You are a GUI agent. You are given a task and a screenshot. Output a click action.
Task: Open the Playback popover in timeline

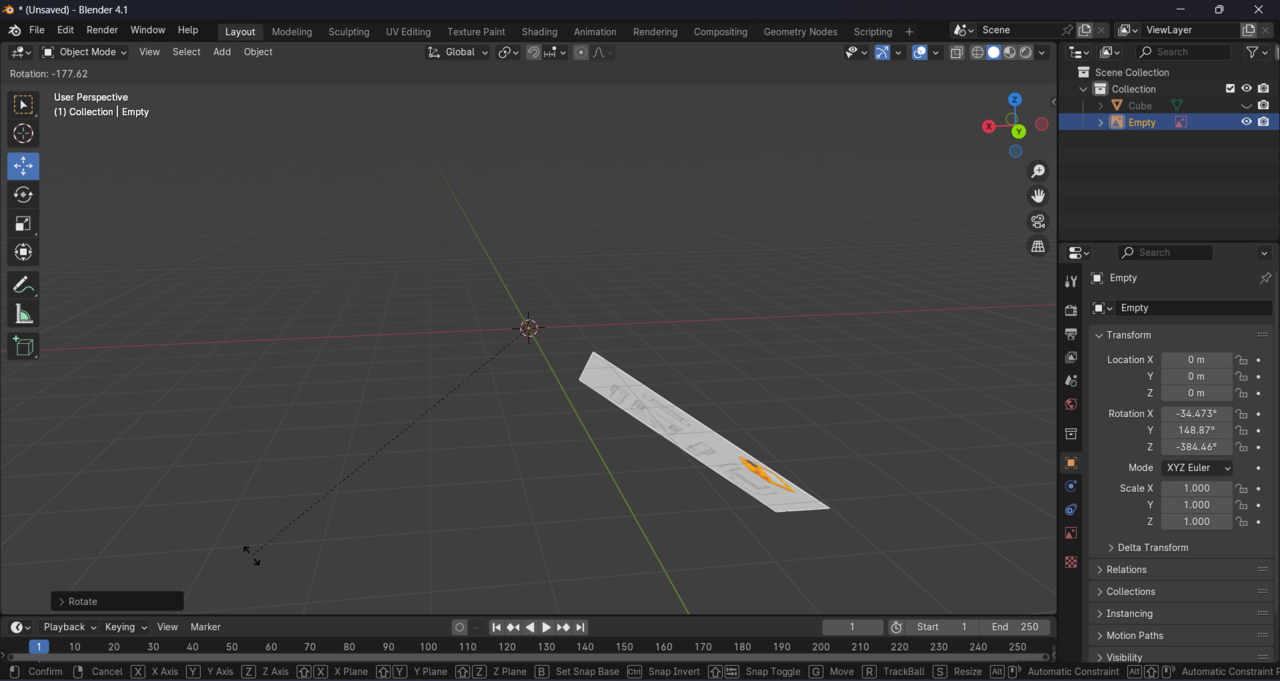[69, 627]
